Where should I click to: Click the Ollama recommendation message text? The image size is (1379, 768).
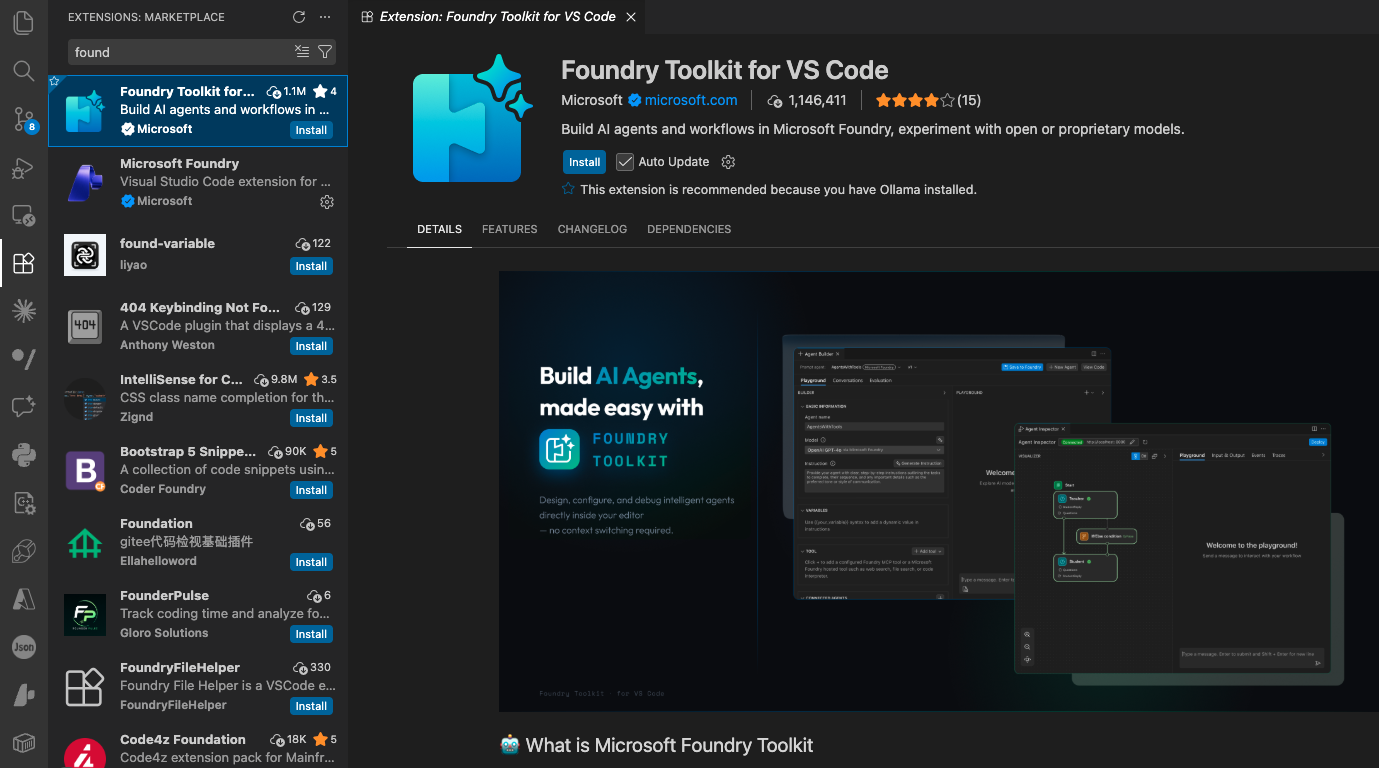click(x=778, y=189)
